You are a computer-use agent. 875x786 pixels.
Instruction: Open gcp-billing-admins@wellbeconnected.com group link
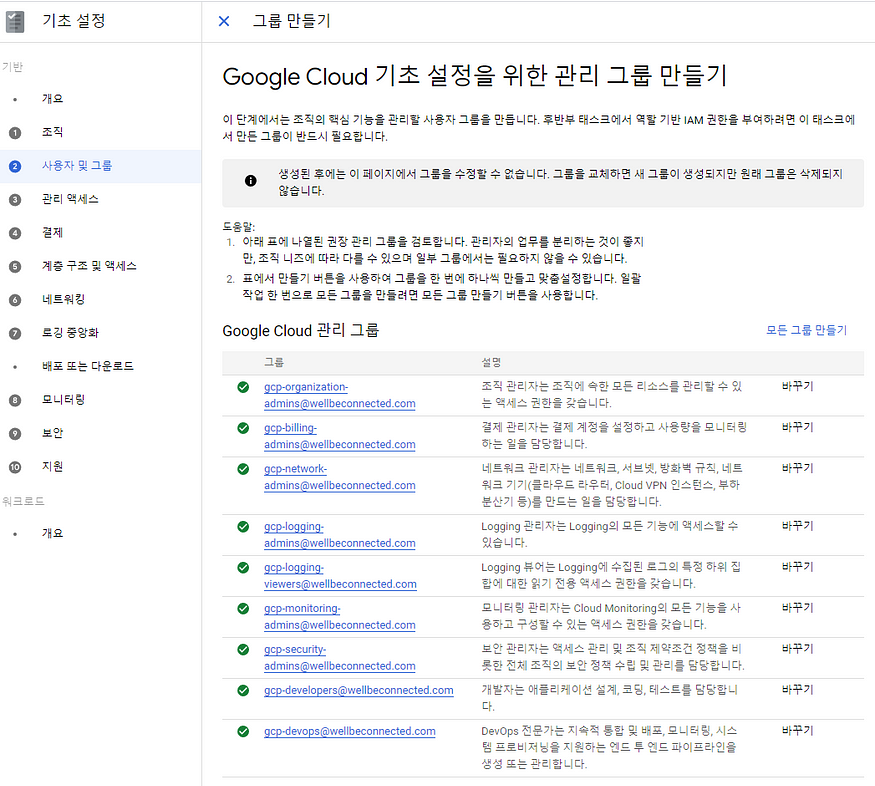[x=339, y=436]
